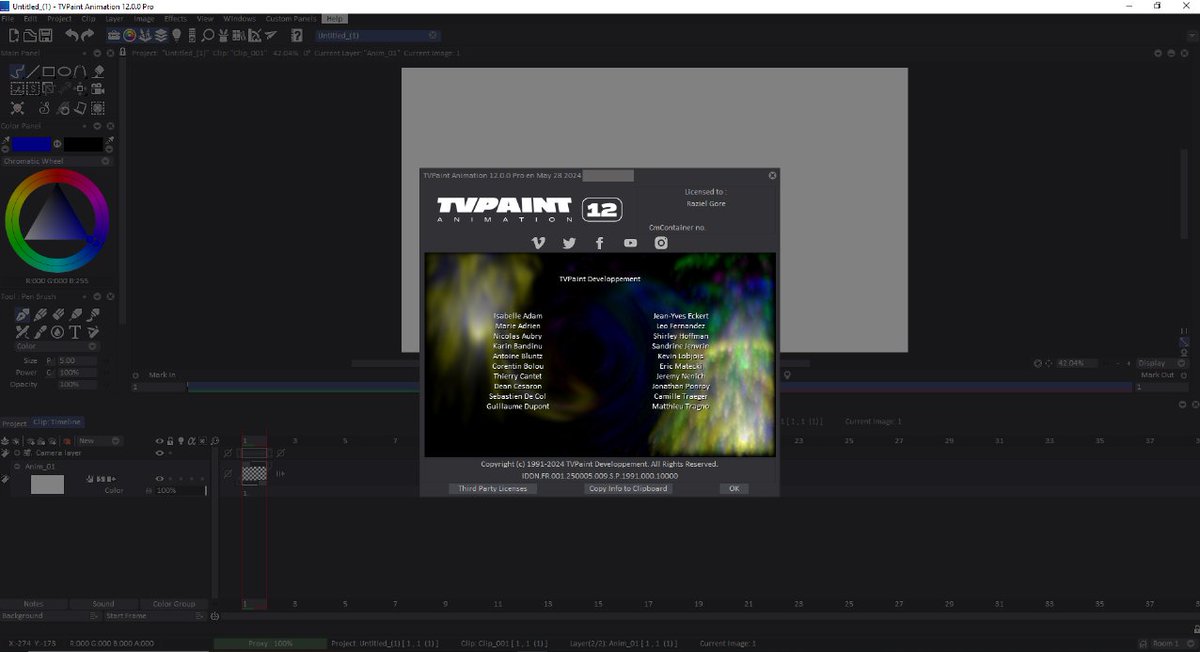Click the paper plane icon in the toolbar
The height and width of the screenshot is (652, 1200).
click(x=270, y=35)
